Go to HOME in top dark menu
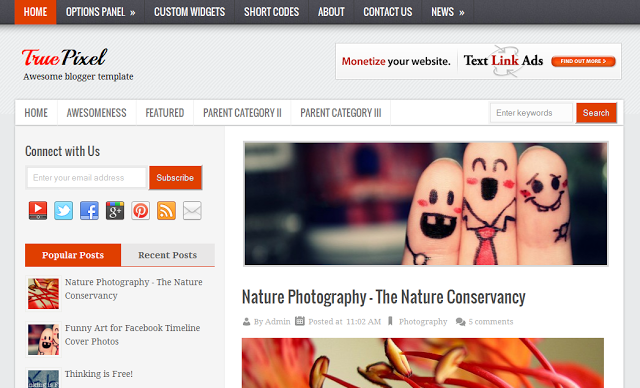Viewport: 640px width, 388px height. pos(36,12)
